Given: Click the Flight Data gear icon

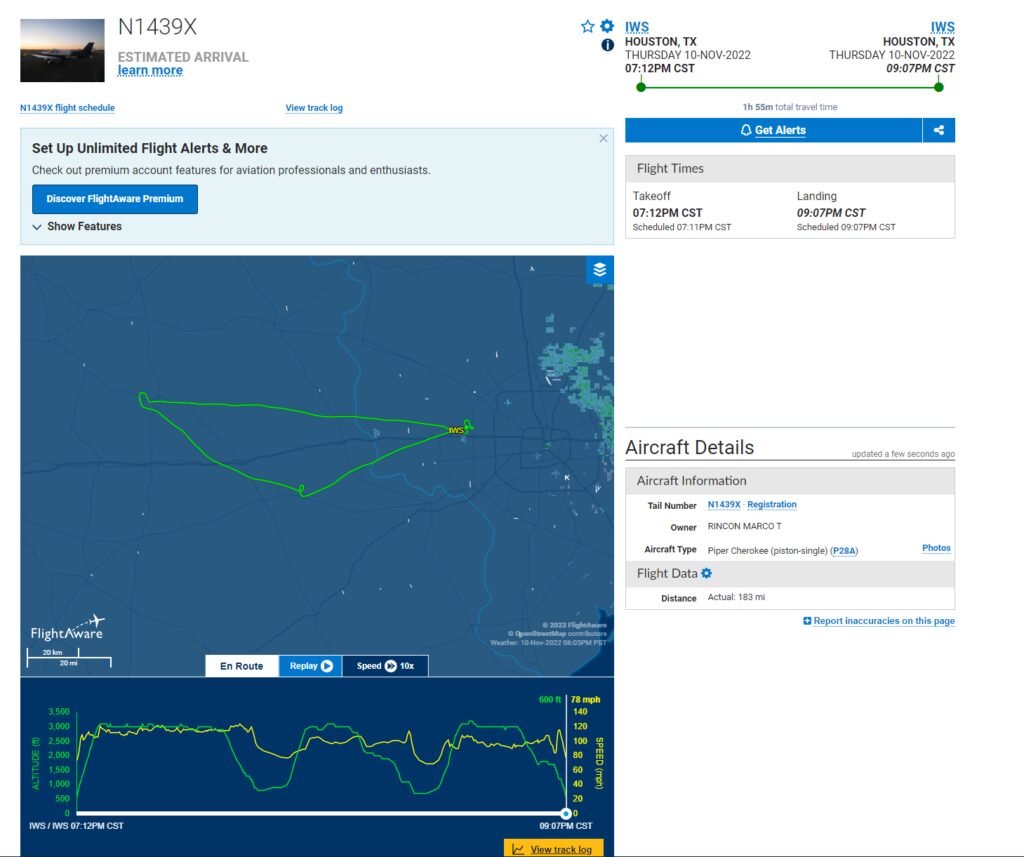Looking at the screenshot, I should (x=707, y=573).
